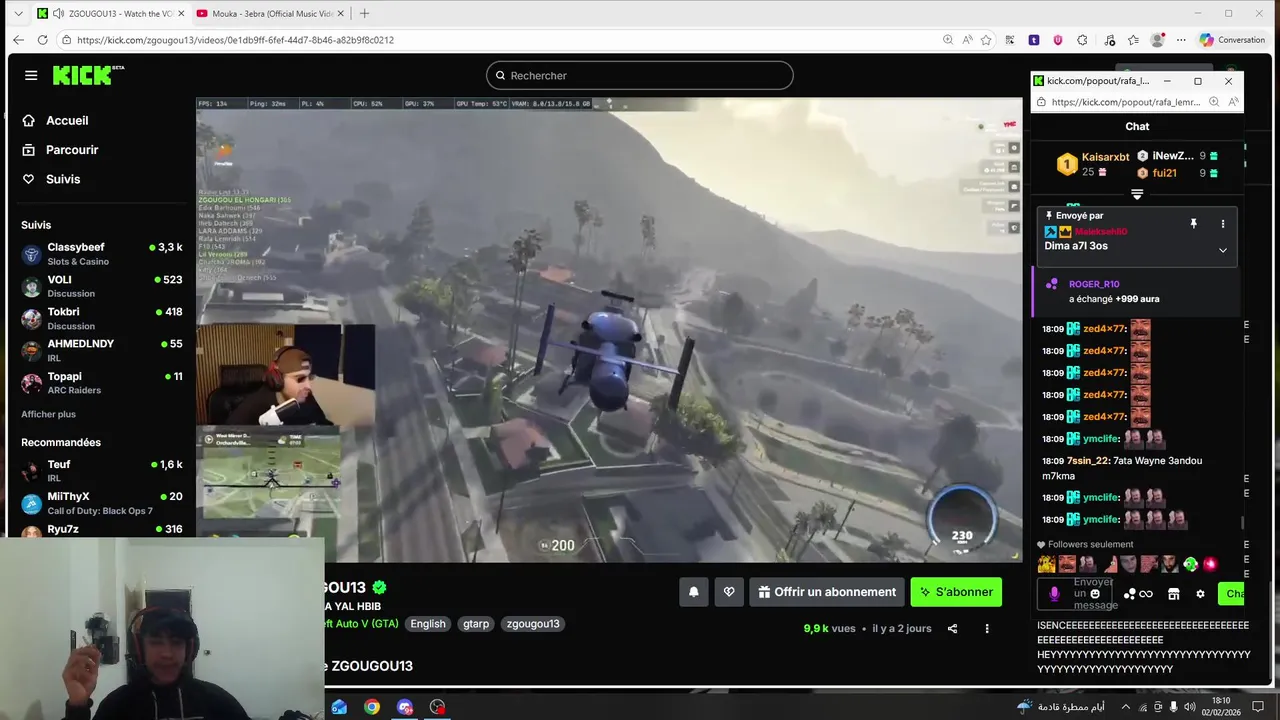The width and height of the screenshot is (1280, 720).
Task: Go to Accueil in the sidebar
Action: point(67,120)
